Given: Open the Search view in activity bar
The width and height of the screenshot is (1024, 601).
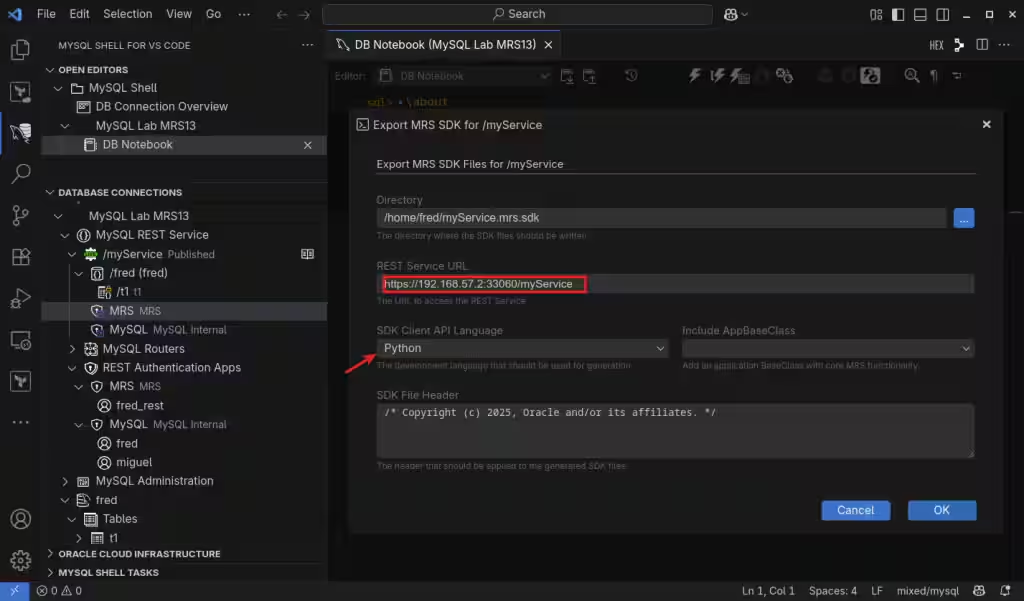Looking at the screenshot, I should click(20, 174).
